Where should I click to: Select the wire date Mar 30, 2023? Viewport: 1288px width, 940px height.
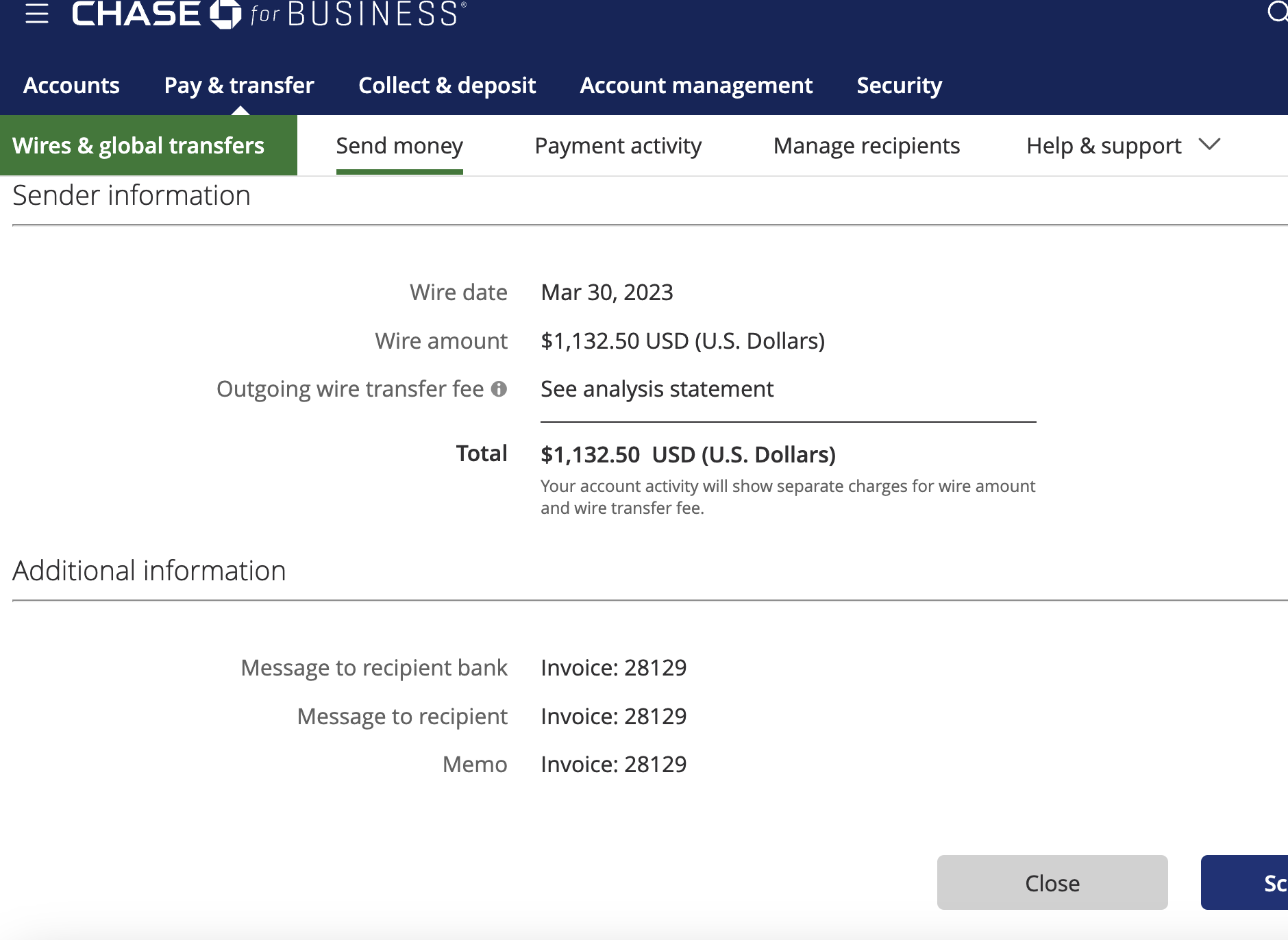(607, 293)
